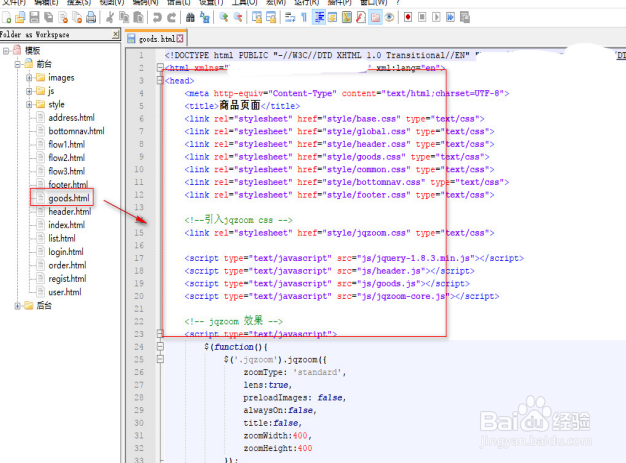Close the goods.html tab with X

[x=180, y=39]
